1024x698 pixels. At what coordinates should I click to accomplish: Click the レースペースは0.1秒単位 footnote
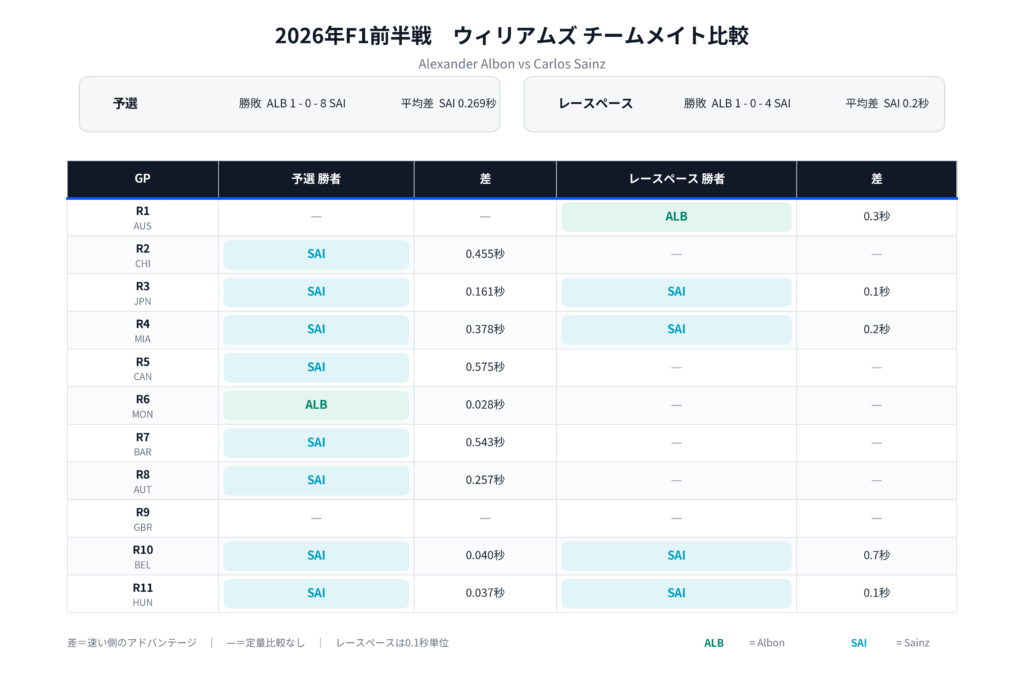pyautogui.click(x=392, y=643)
